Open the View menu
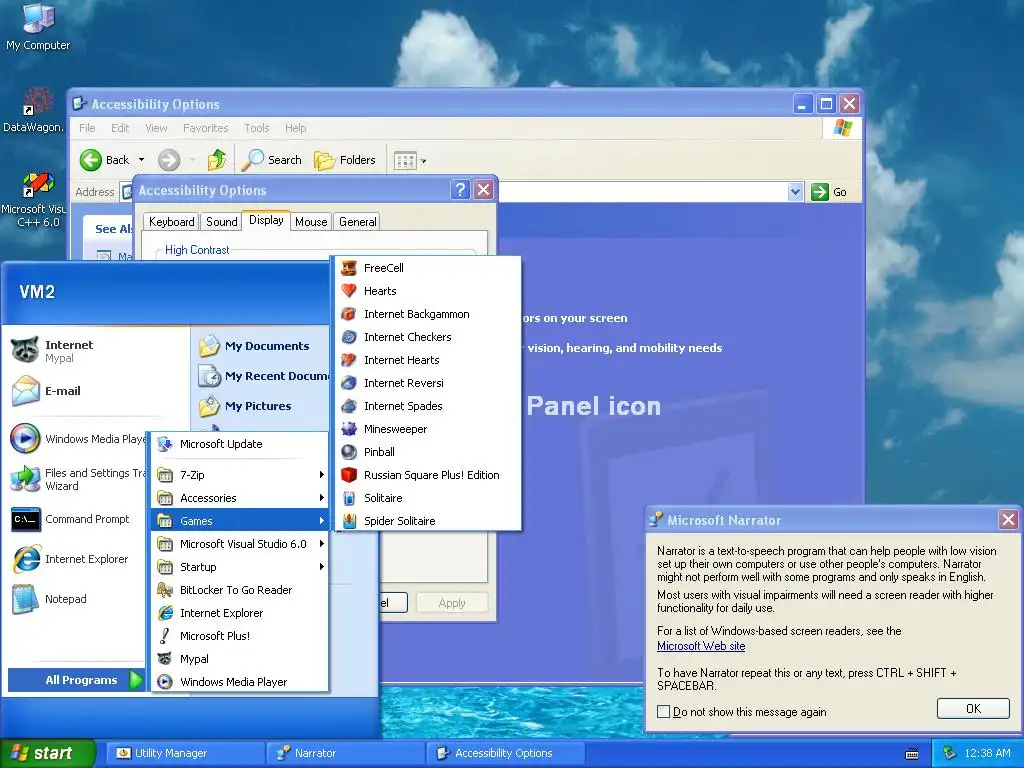1024x768 pixels. tap(156, 128)
